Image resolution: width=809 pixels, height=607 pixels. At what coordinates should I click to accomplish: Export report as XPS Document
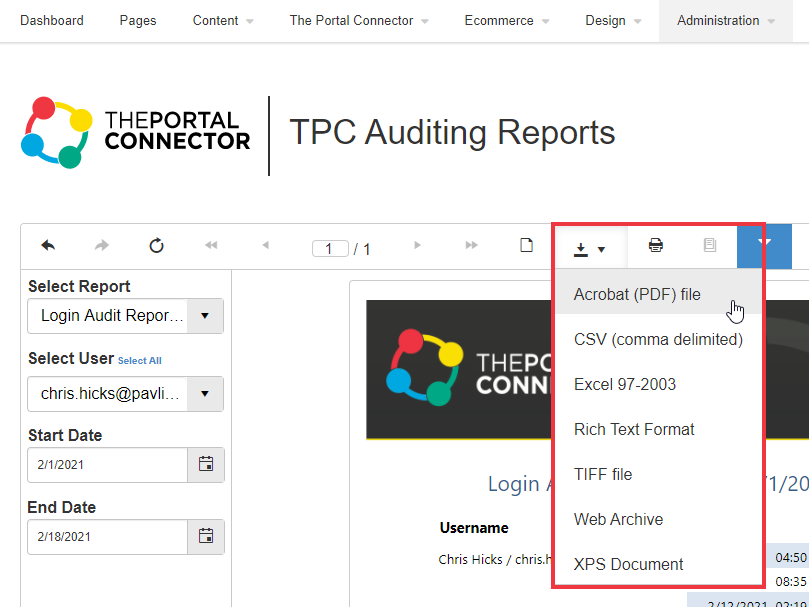658,564
